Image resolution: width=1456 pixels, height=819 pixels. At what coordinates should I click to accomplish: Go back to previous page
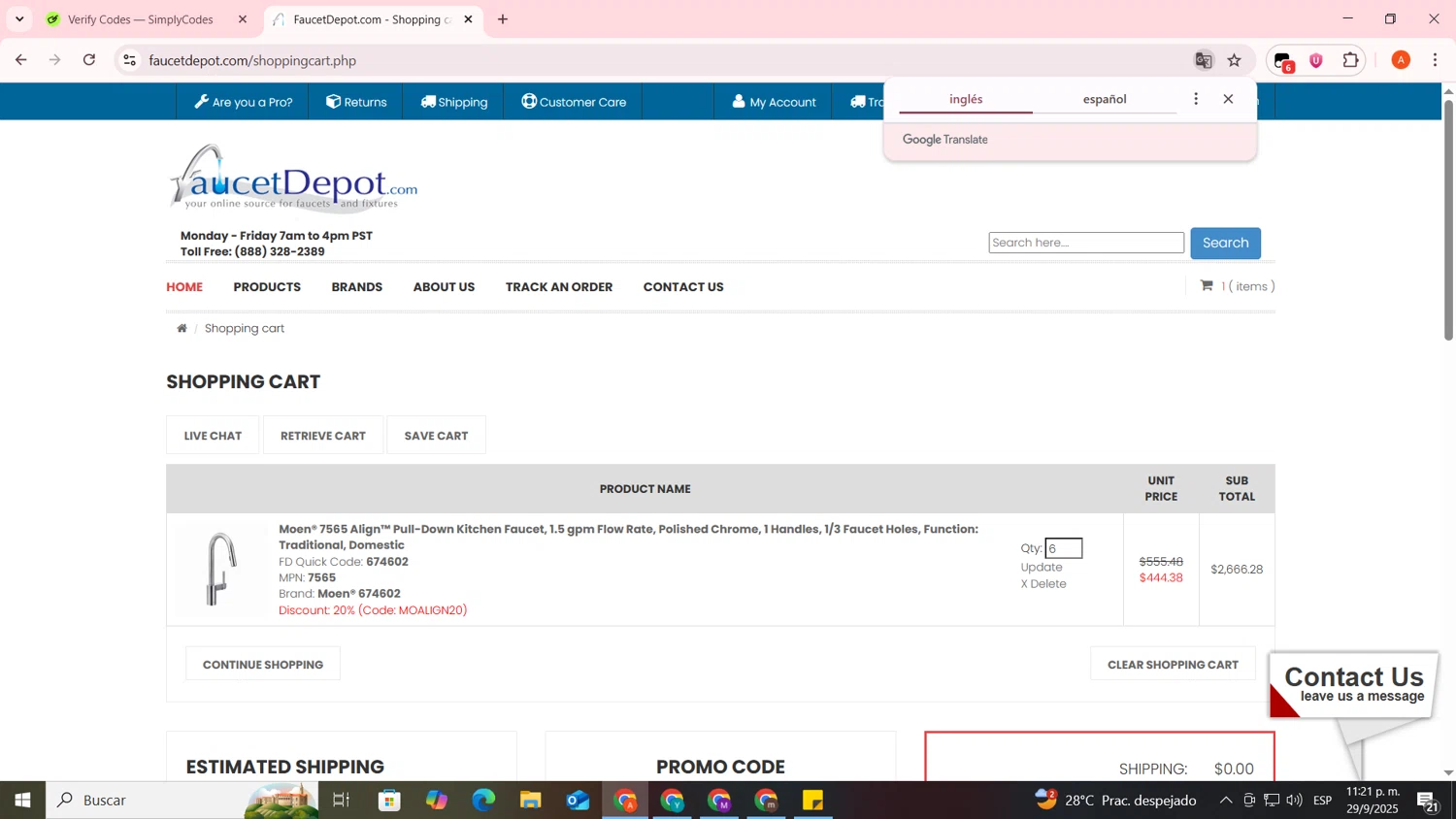[x=20, y=60]
